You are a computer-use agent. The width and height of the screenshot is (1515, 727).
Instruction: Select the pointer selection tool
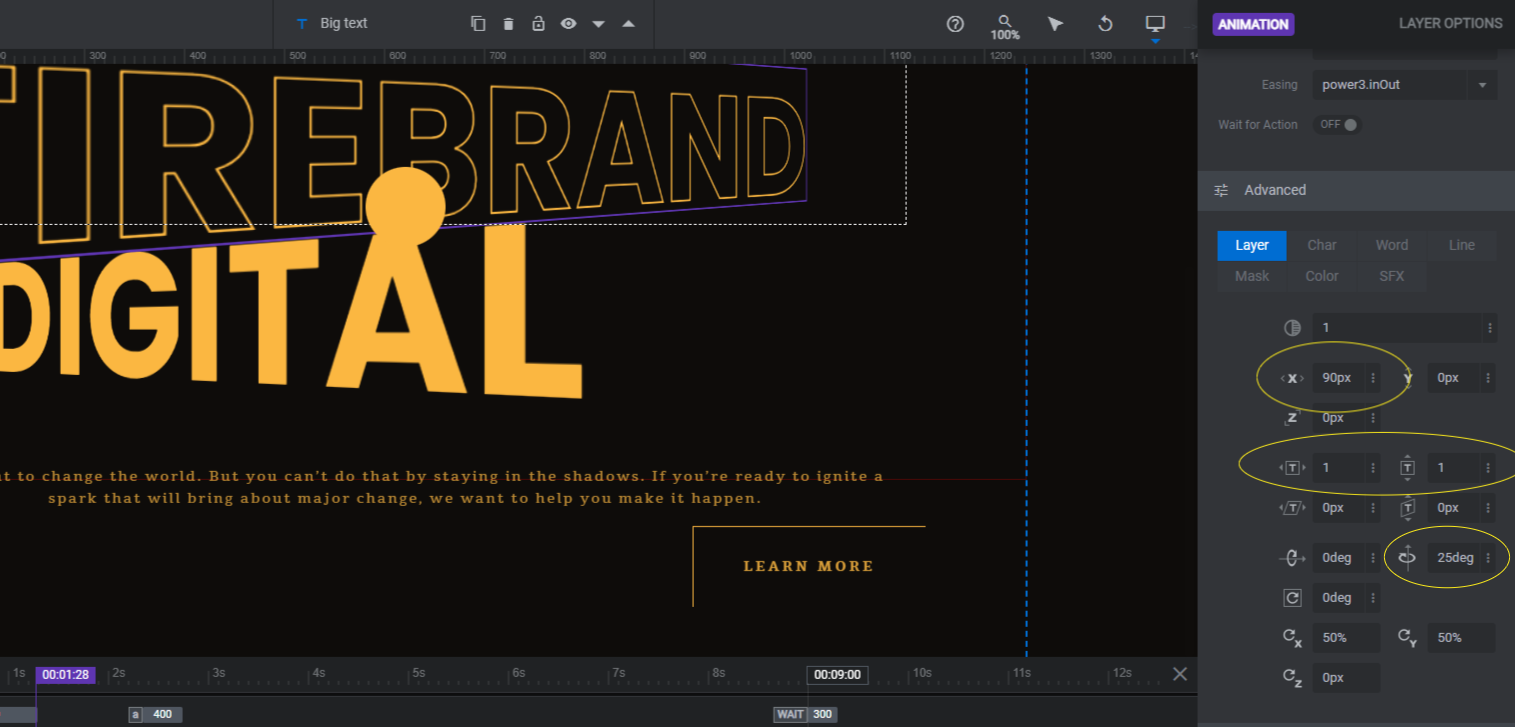pyautogui.click(x=1055, y=24)
